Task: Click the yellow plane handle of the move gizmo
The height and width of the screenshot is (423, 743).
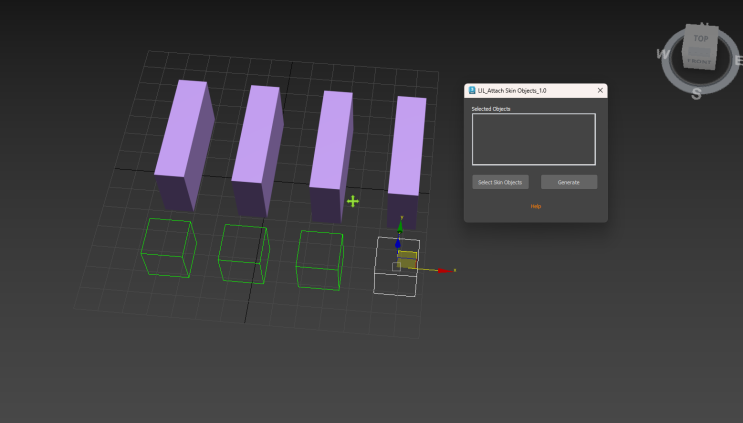Action: [407, 259]
